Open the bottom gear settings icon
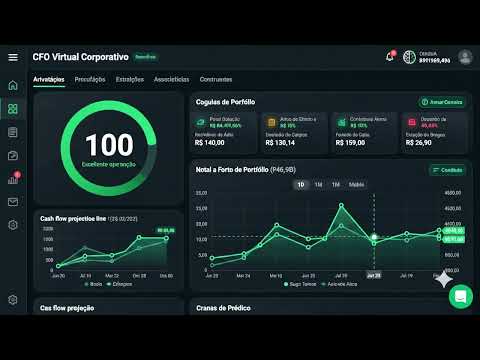480x360 pixels. (x=13, y=300)
